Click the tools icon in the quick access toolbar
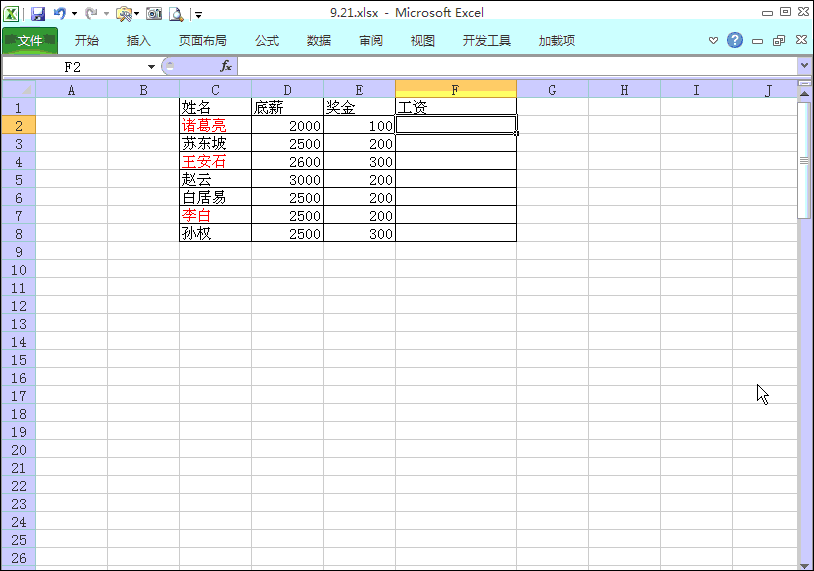The height and width of the screenshot is (571, 814). click(x=124, y=14)
